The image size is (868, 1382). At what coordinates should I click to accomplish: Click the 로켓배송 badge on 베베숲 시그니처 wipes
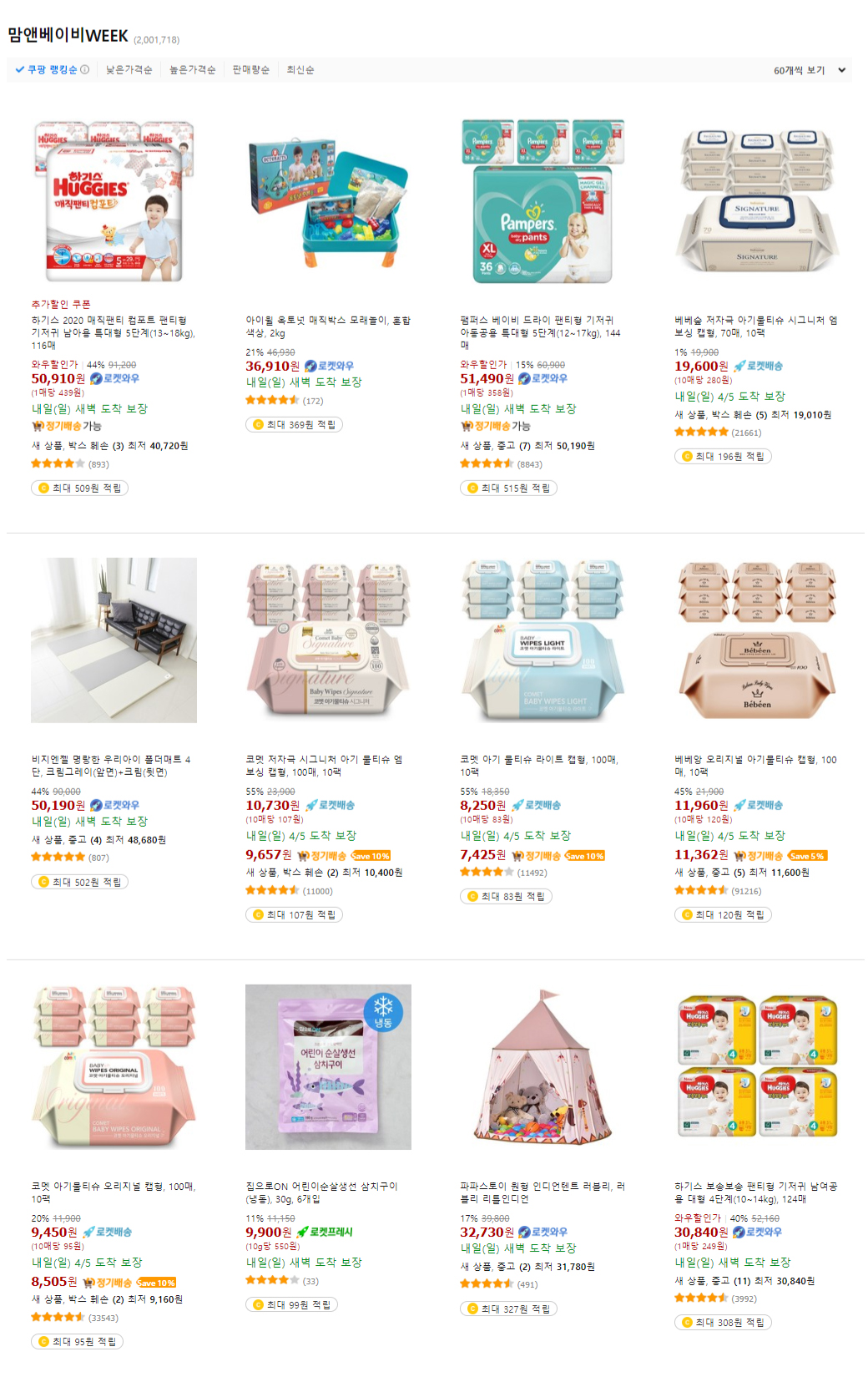click(x=758, y=367)
